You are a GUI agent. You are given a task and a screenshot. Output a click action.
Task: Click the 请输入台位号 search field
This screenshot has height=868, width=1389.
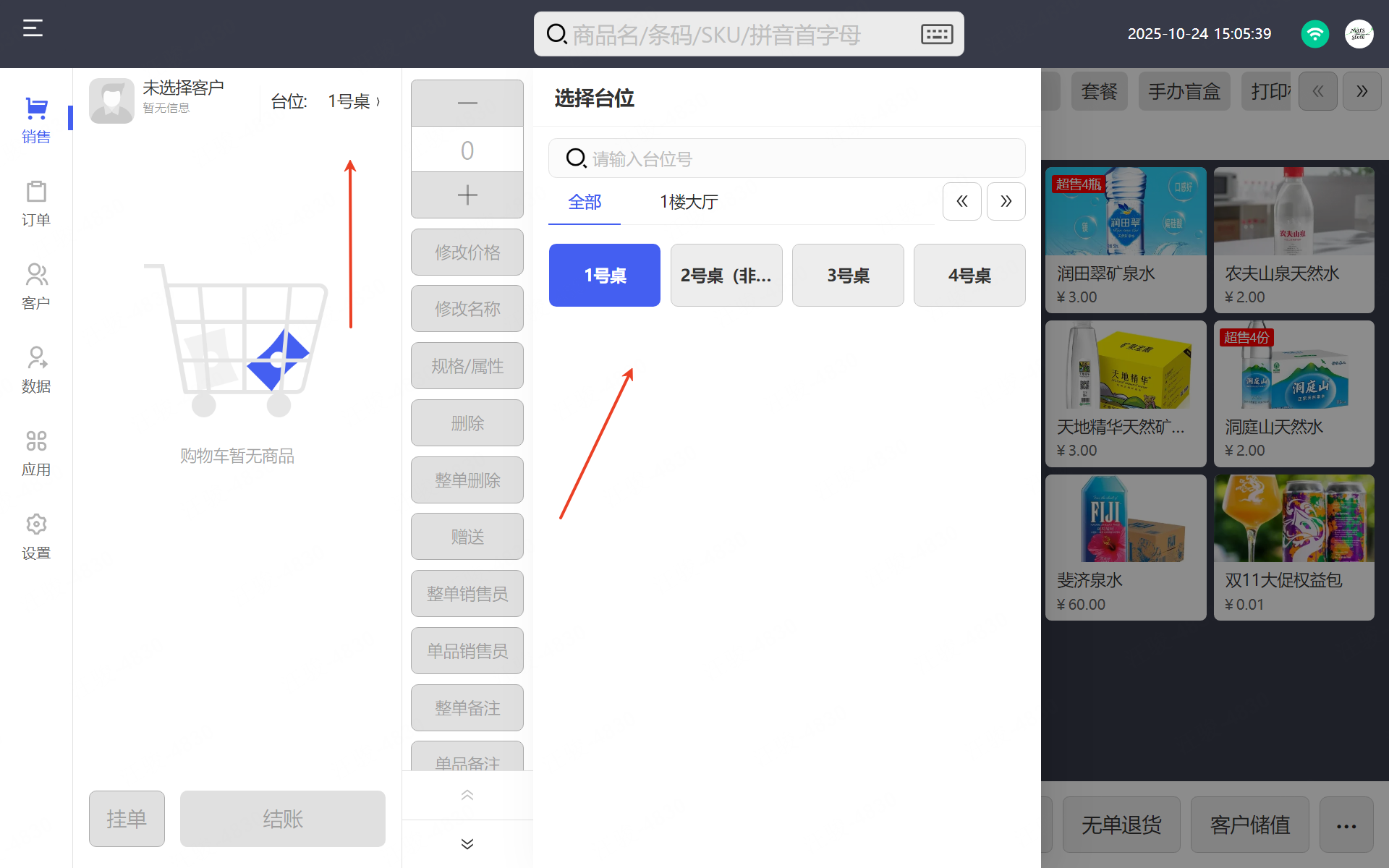tap(787, 158)
